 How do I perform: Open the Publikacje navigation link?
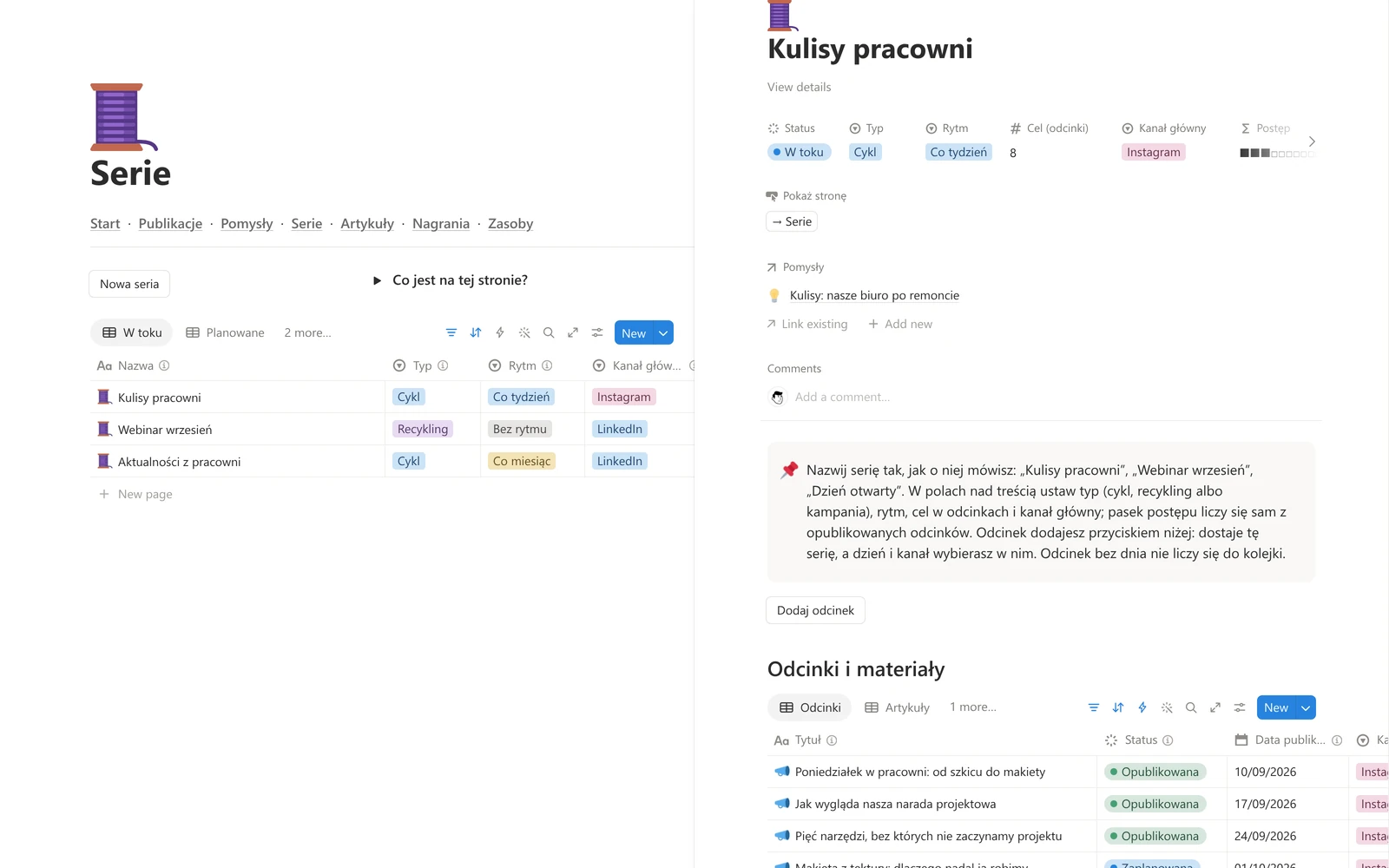tap(170, 224)
